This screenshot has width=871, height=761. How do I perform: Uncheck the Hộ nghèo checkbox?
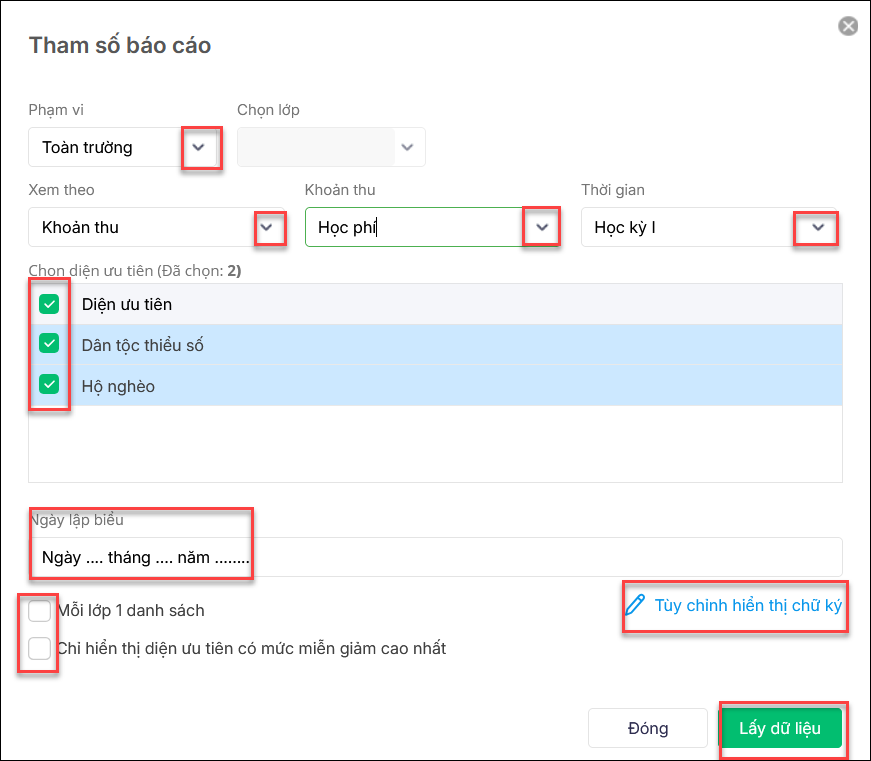point(49,384)
